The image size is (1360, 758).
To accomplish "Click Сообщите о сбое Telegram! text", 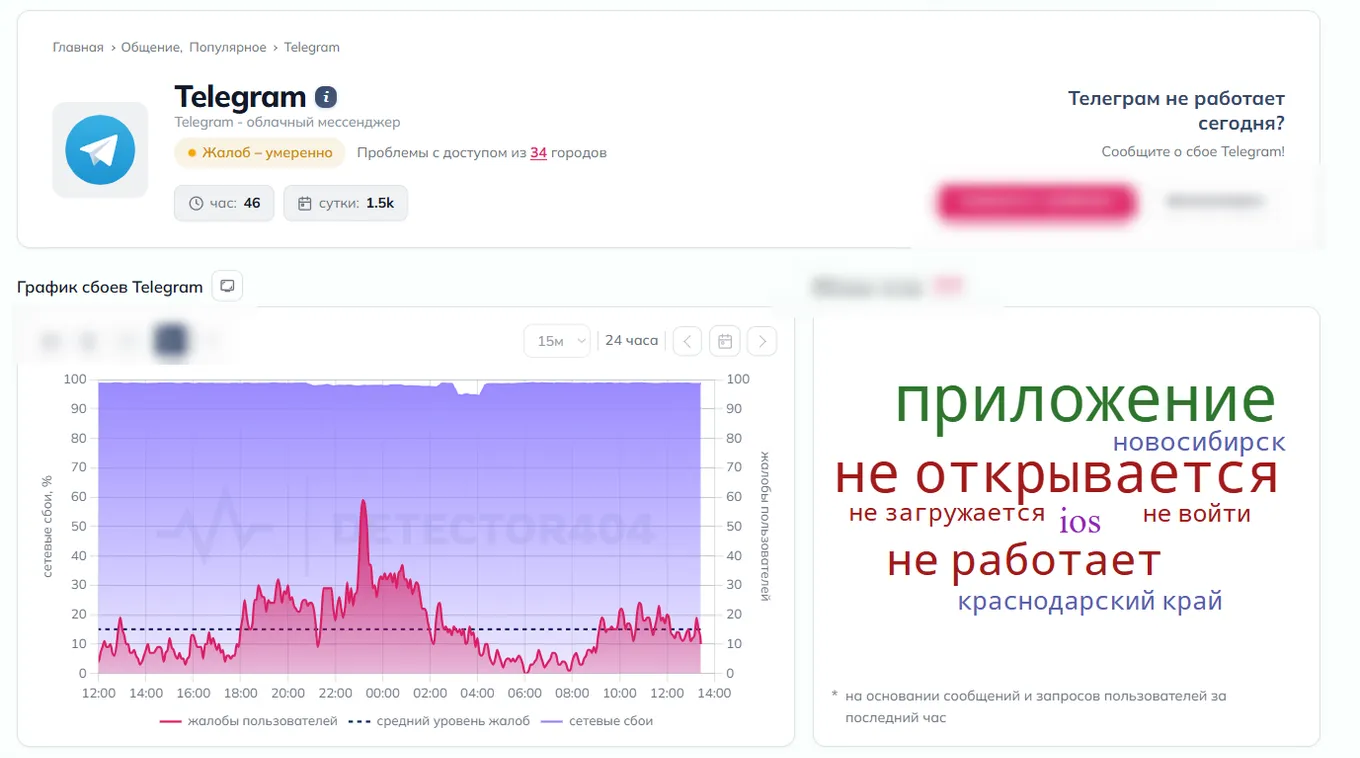I will (x=1193, y=152).
